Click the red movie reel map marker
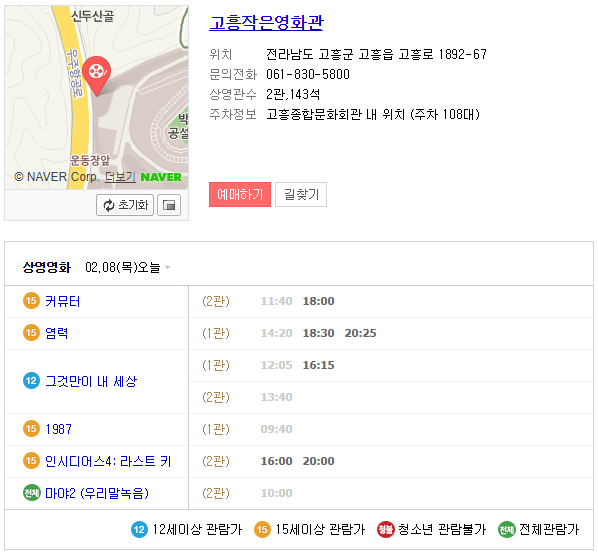Viewport: 598px width, 553px height. tap(96, 75)
